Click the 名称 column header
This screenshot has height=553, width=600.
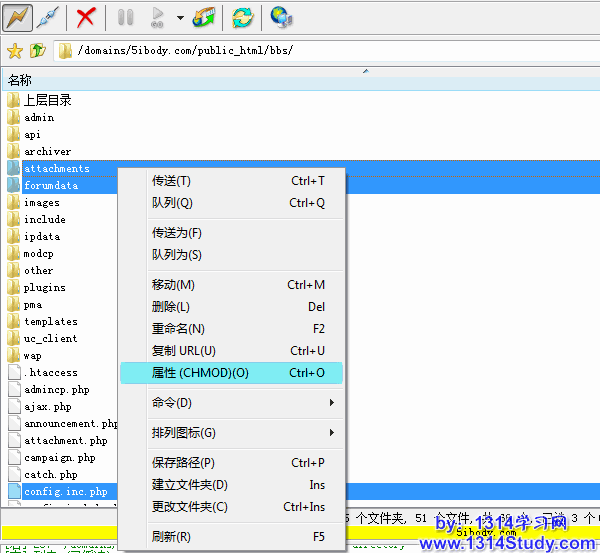[20, 80]
